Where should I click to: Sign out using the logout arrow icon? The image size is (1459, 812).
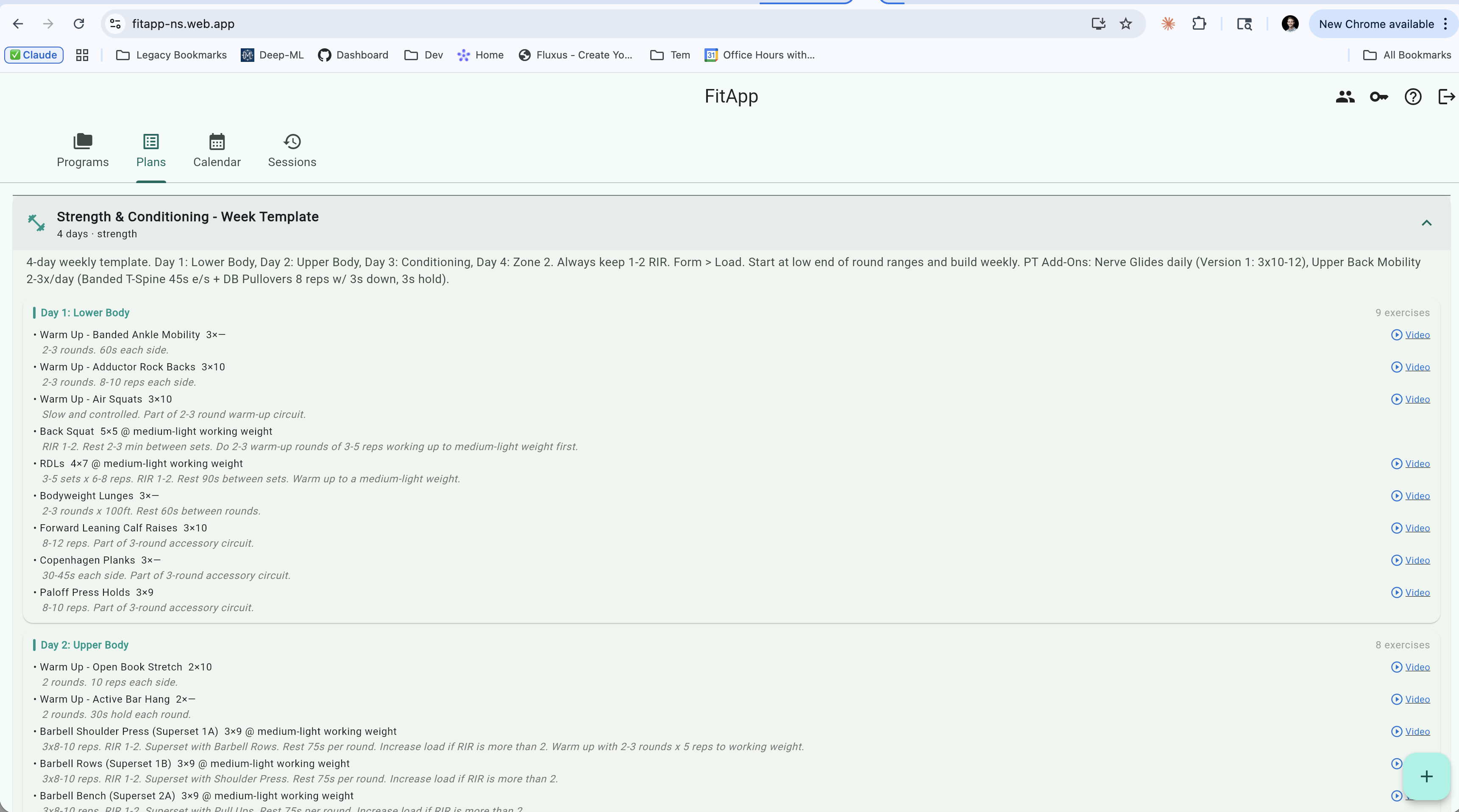click(1446, 96)
